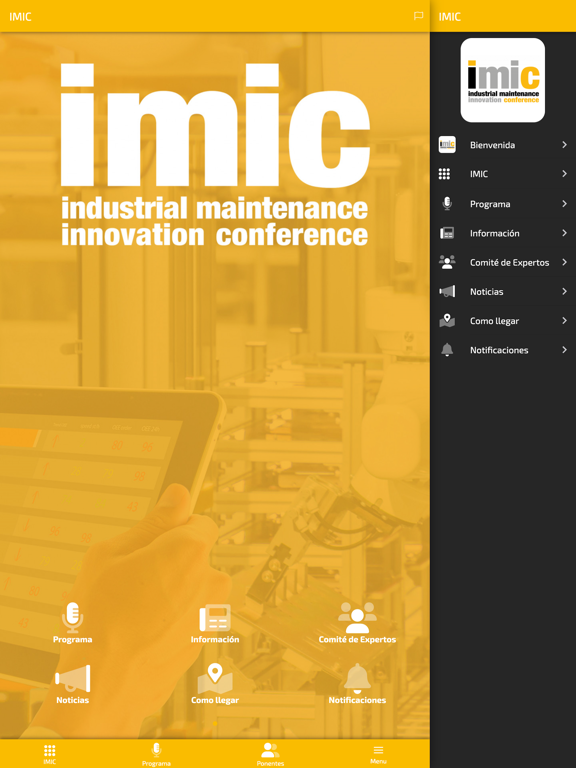Select IMIC tab in bottom bar

pyautogui.click(x=49, y=754)
